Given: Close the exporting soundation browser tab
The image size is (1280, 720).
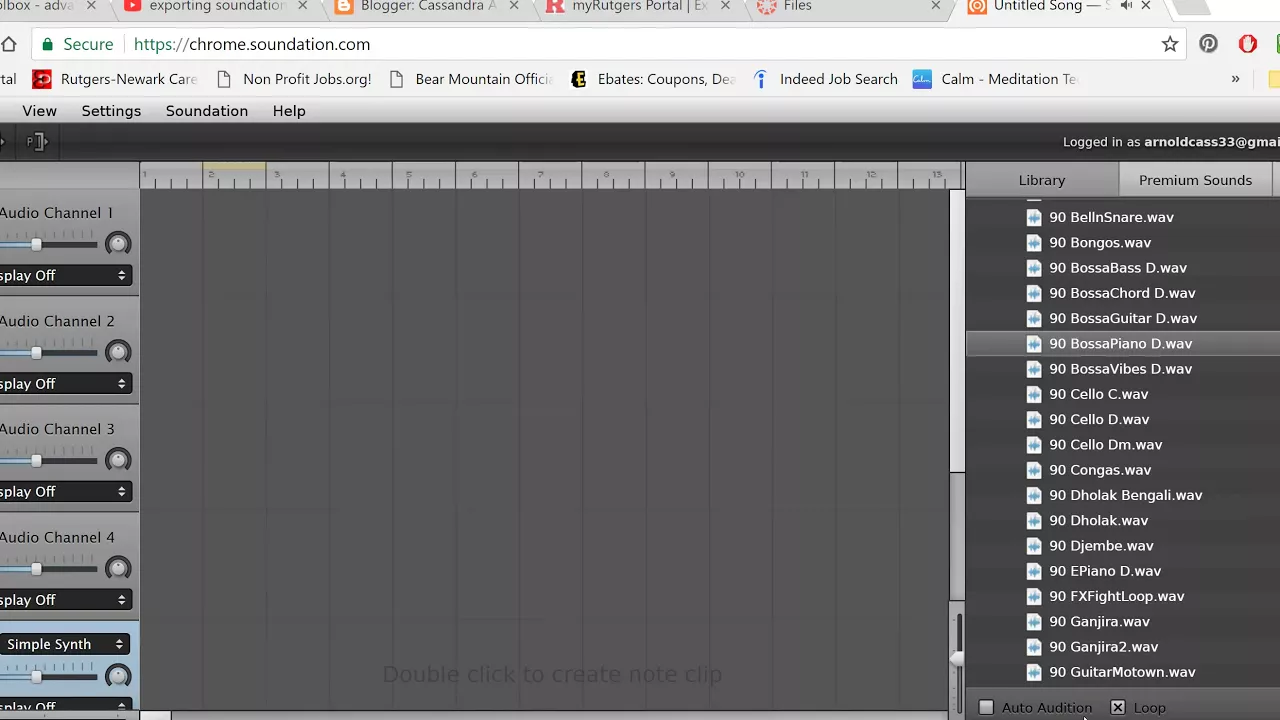Looking at the screenshot, I should point(304,6).
